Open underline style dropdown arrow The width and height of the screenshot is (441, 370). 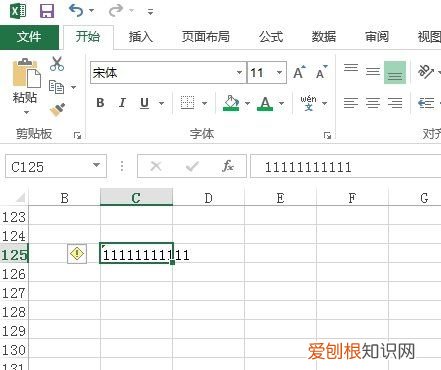coord(161,103)
